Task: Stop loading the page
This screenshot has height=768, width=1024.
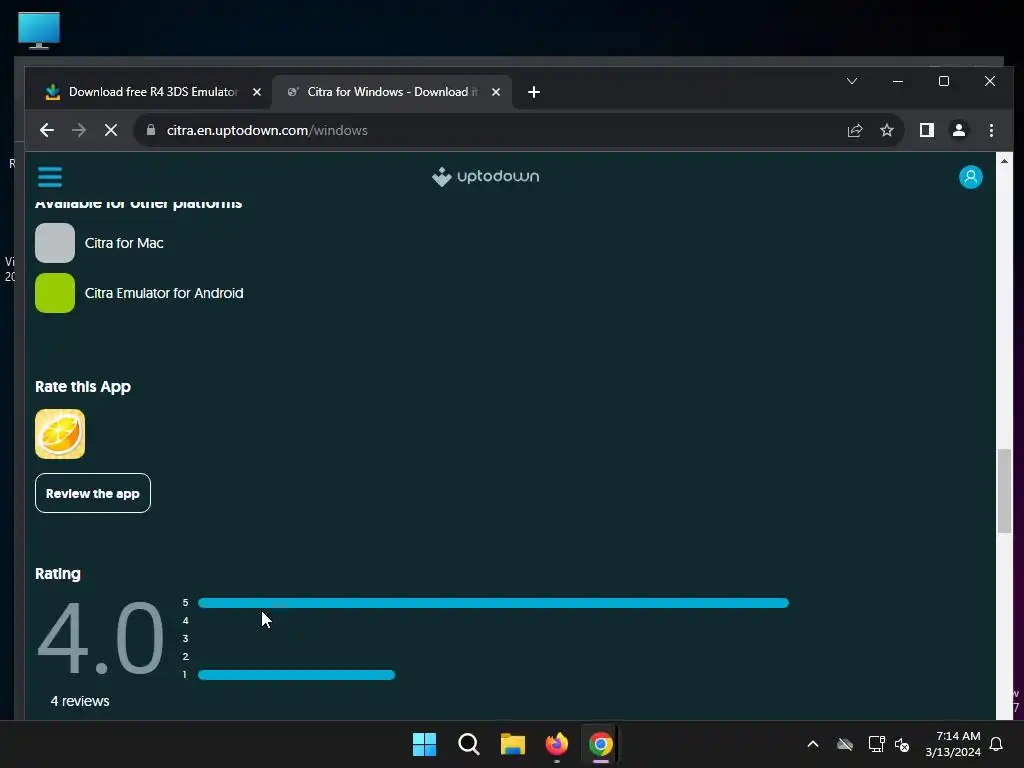Action: pyautogui.click(x=111, y=131)
